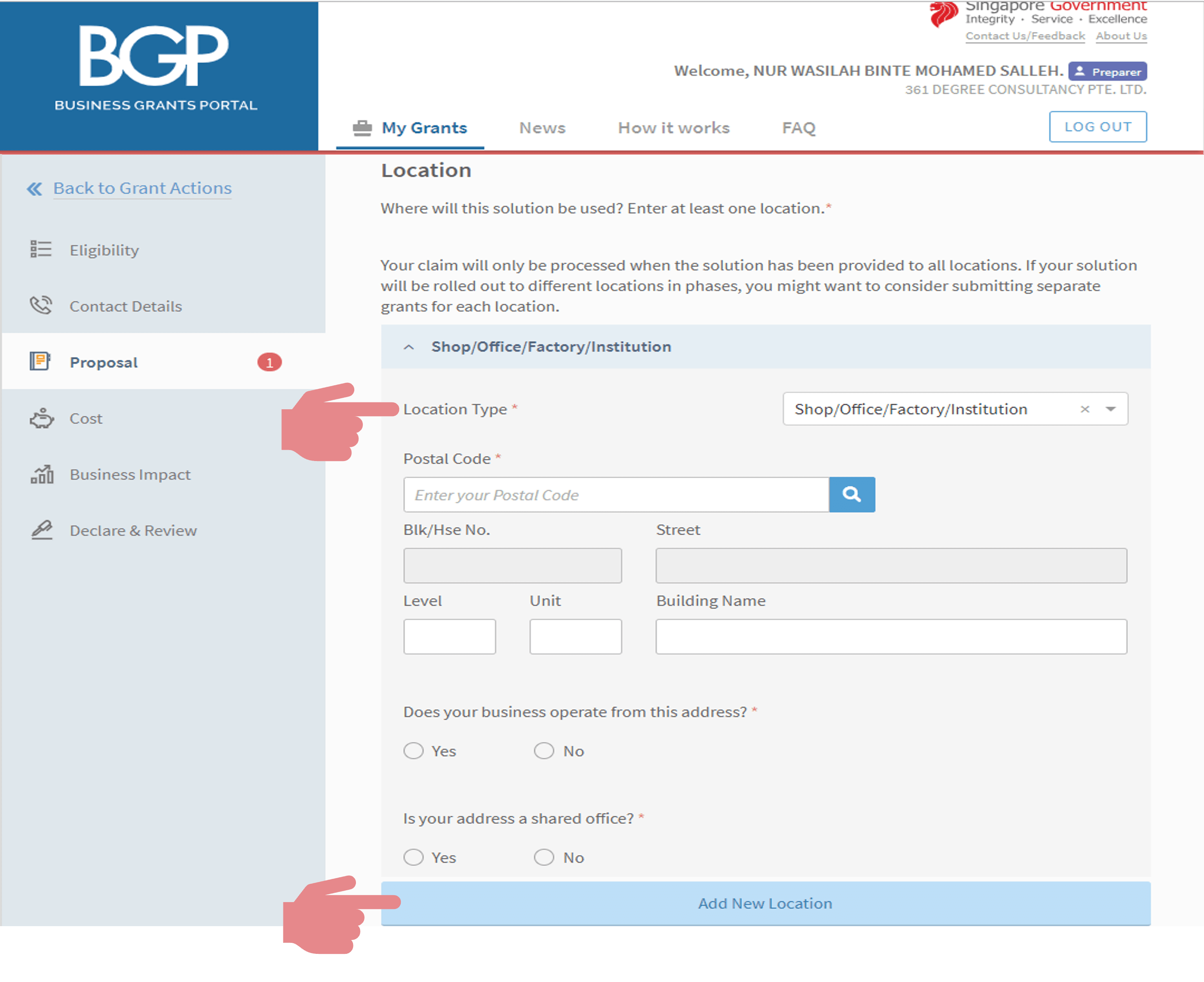Click the Eligibility checklist icon in sidebar

41,249
